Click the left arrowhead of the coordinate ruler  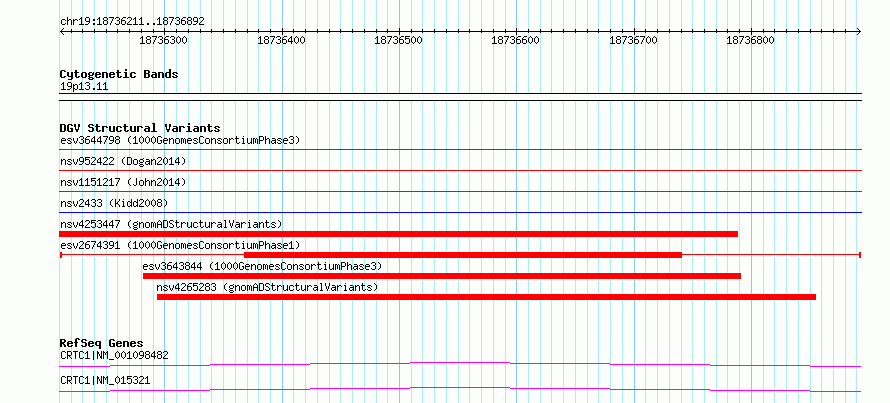click(62, 32)
